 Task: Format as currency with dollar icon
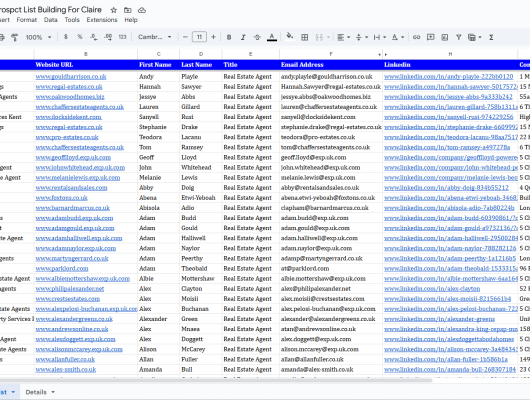[x=66, y=37]
